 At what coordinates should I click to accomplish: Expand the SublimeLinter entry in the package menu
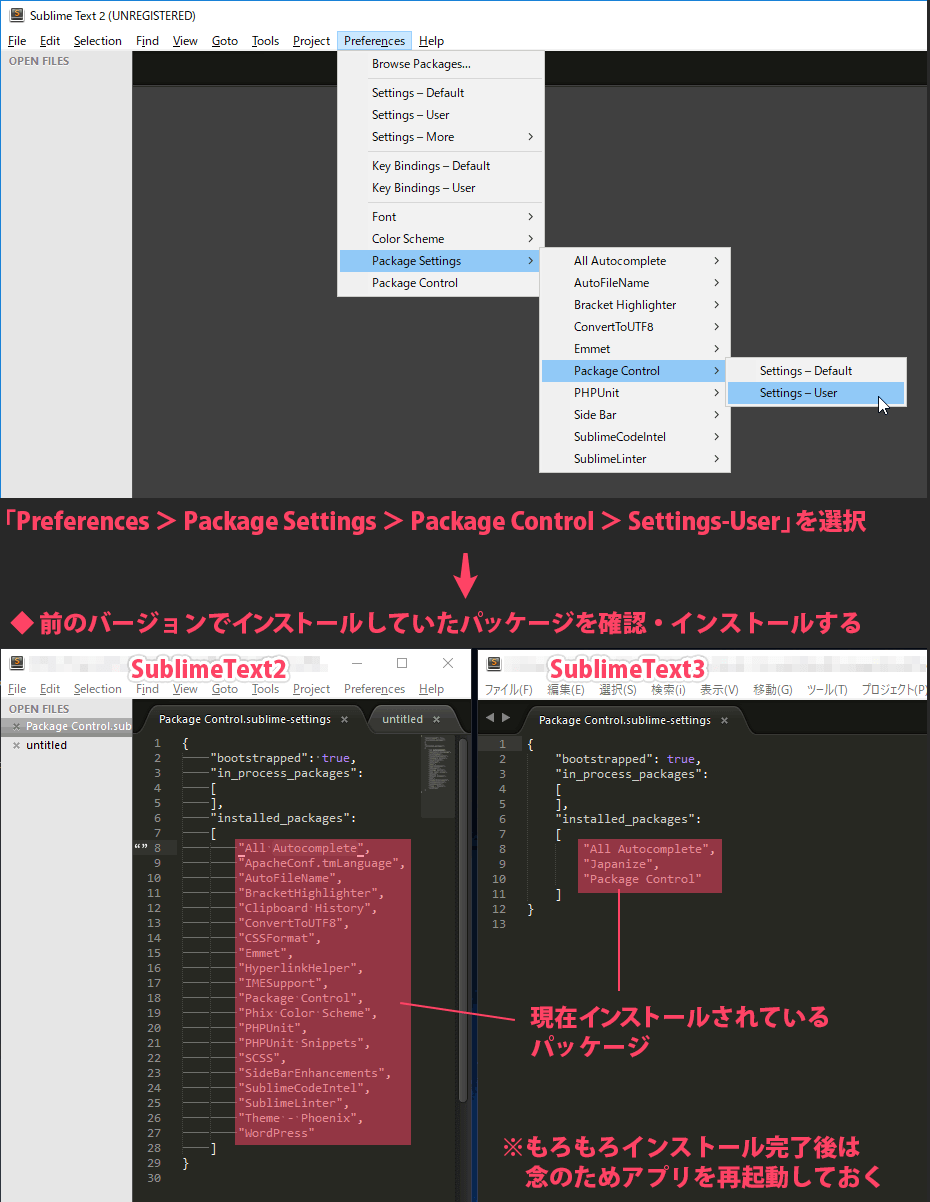[636, 459]
